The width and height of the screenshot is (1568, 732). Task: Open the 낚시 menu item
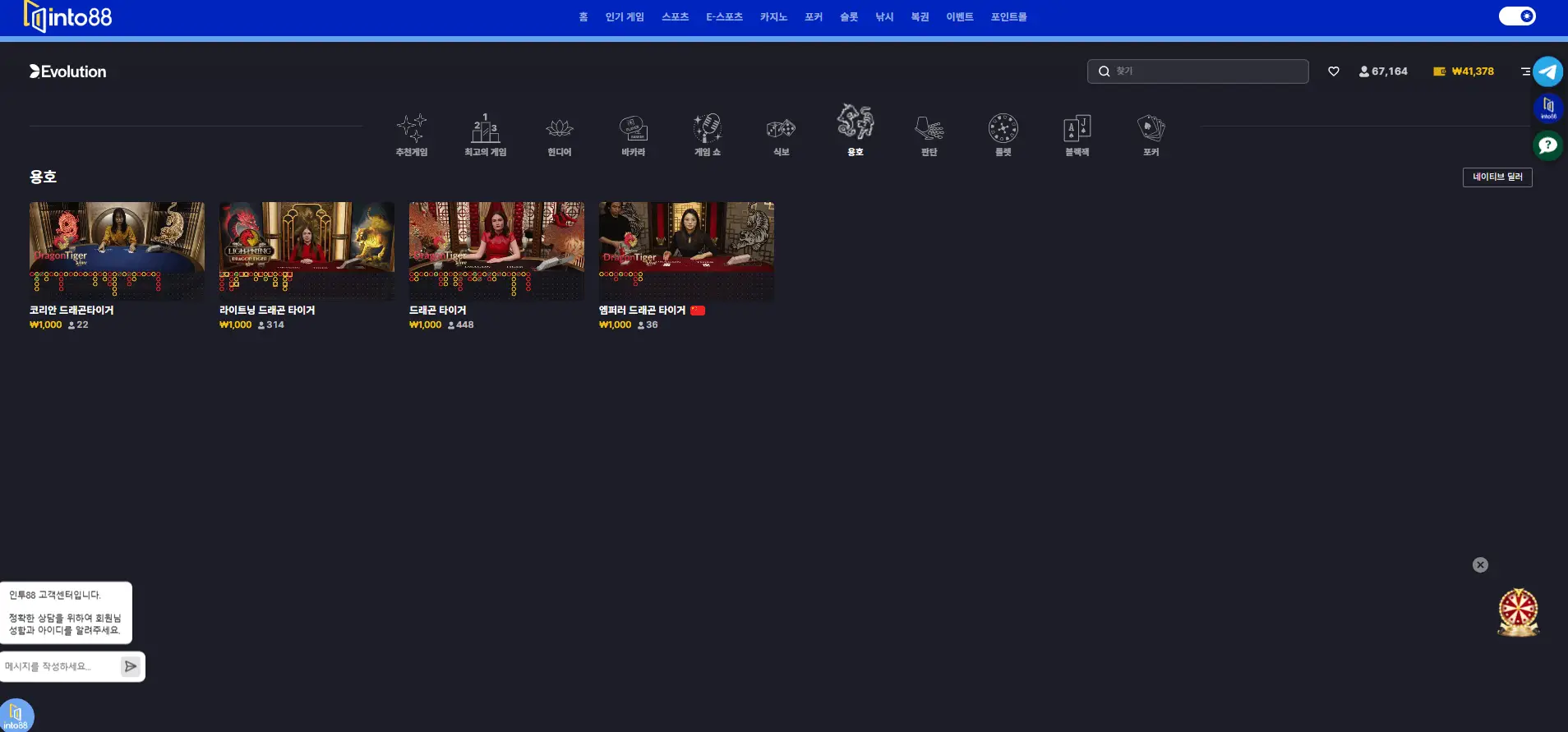pyautogui.click(x=884, y=16)
